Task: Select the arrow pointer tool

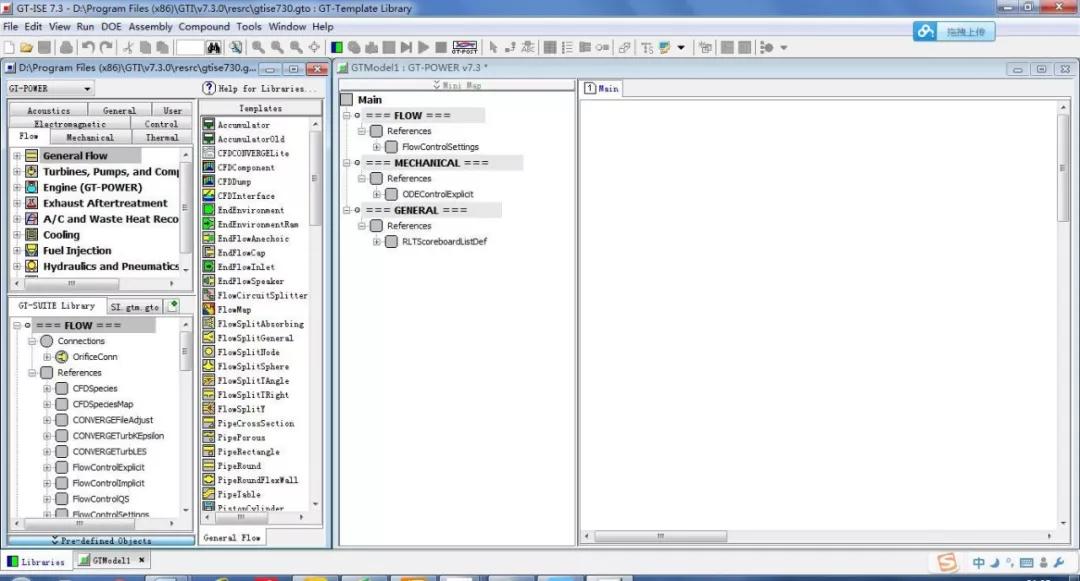Action: tap(493, 47)
